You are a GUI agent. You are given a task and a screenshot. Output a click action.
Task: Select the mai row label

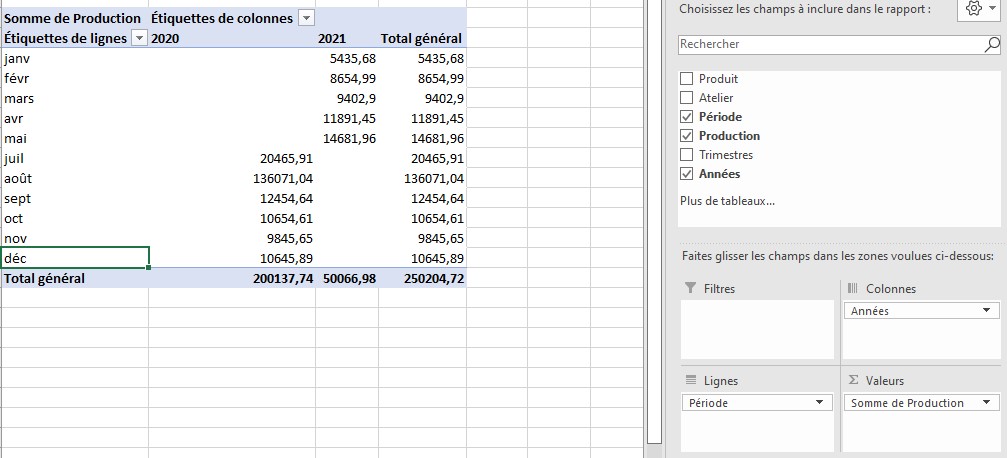74,138
